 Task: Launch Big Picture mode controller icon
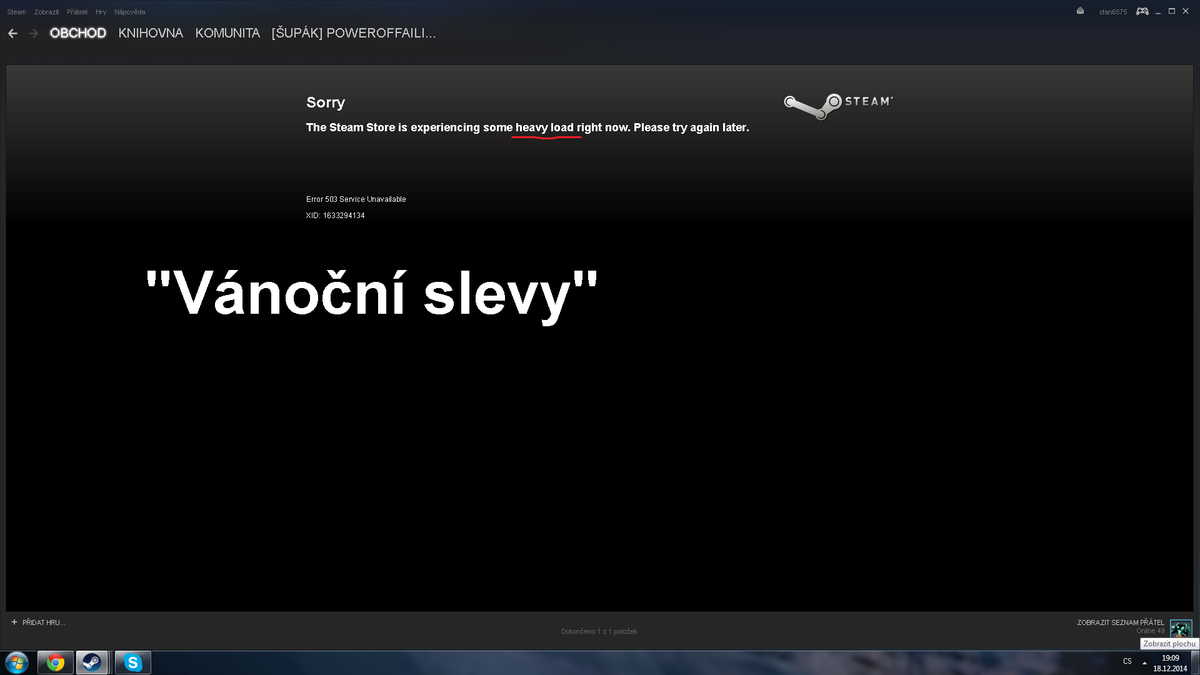click(1141, 11)
